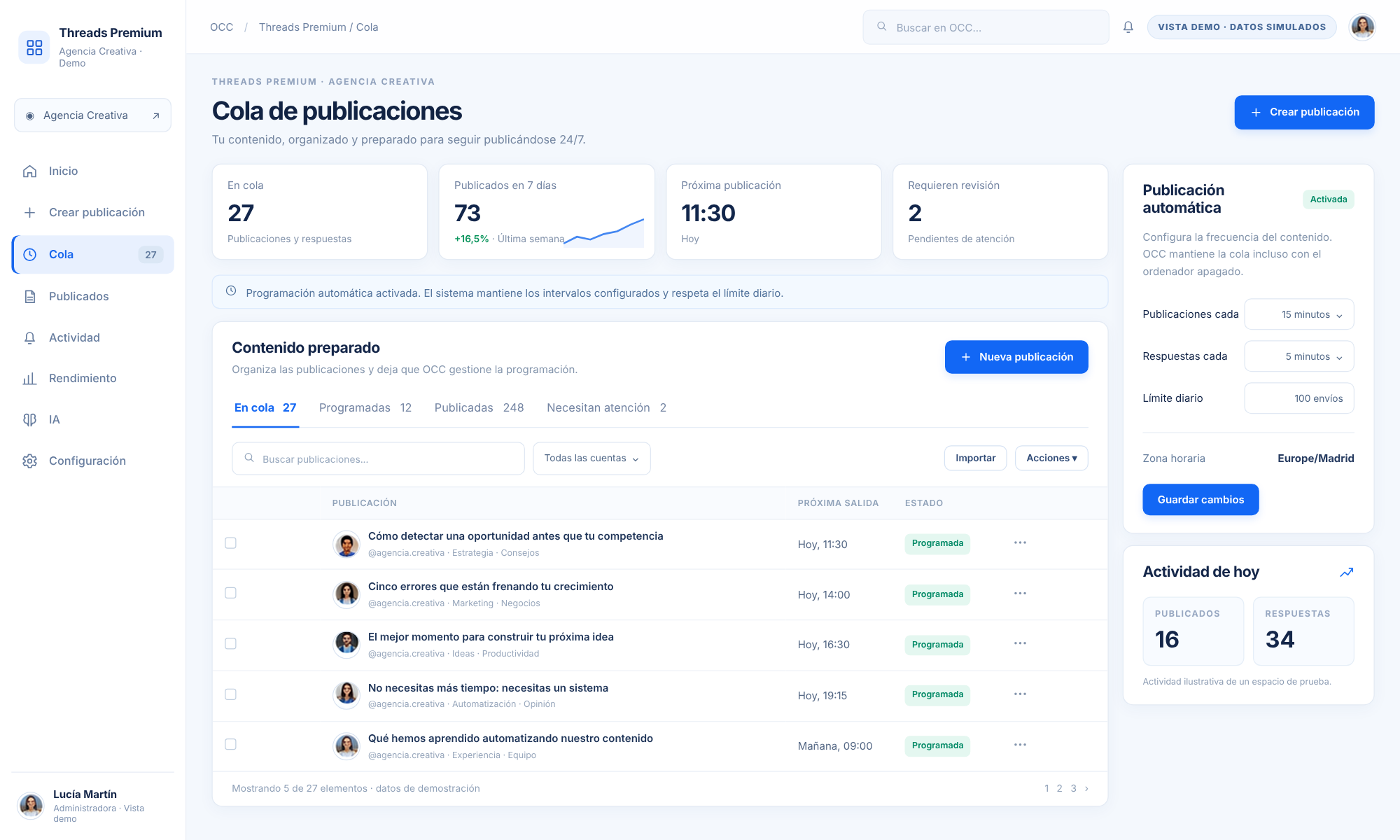1400x840 pixels.
Task: Change 'Respuestas cada' 5 minutos dropdown
Action: 1299,357
